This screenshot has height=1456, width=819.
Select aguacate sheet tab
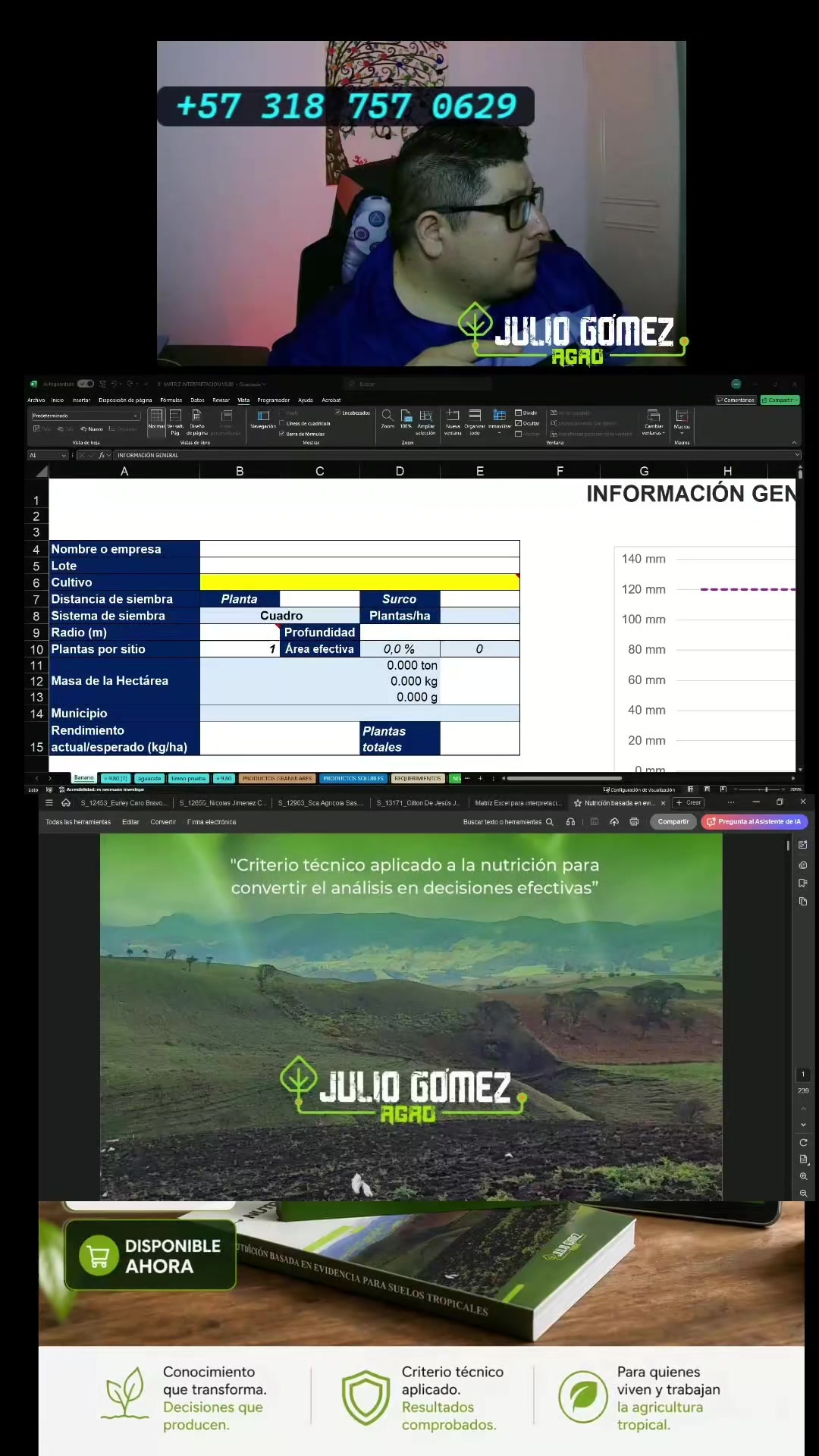coord(149,778)
